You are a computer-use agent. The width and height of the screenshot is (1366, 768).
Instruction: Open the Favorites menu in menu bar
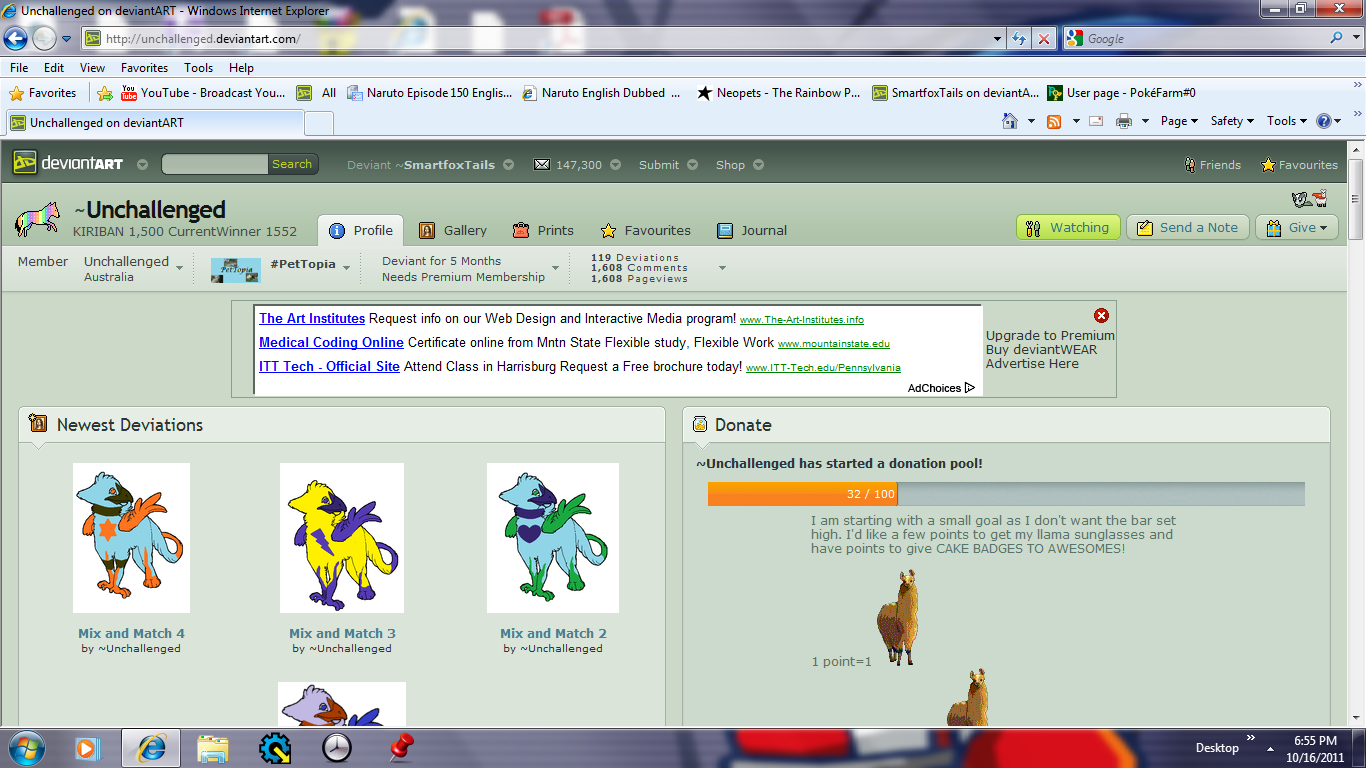(x=145, y=68)
